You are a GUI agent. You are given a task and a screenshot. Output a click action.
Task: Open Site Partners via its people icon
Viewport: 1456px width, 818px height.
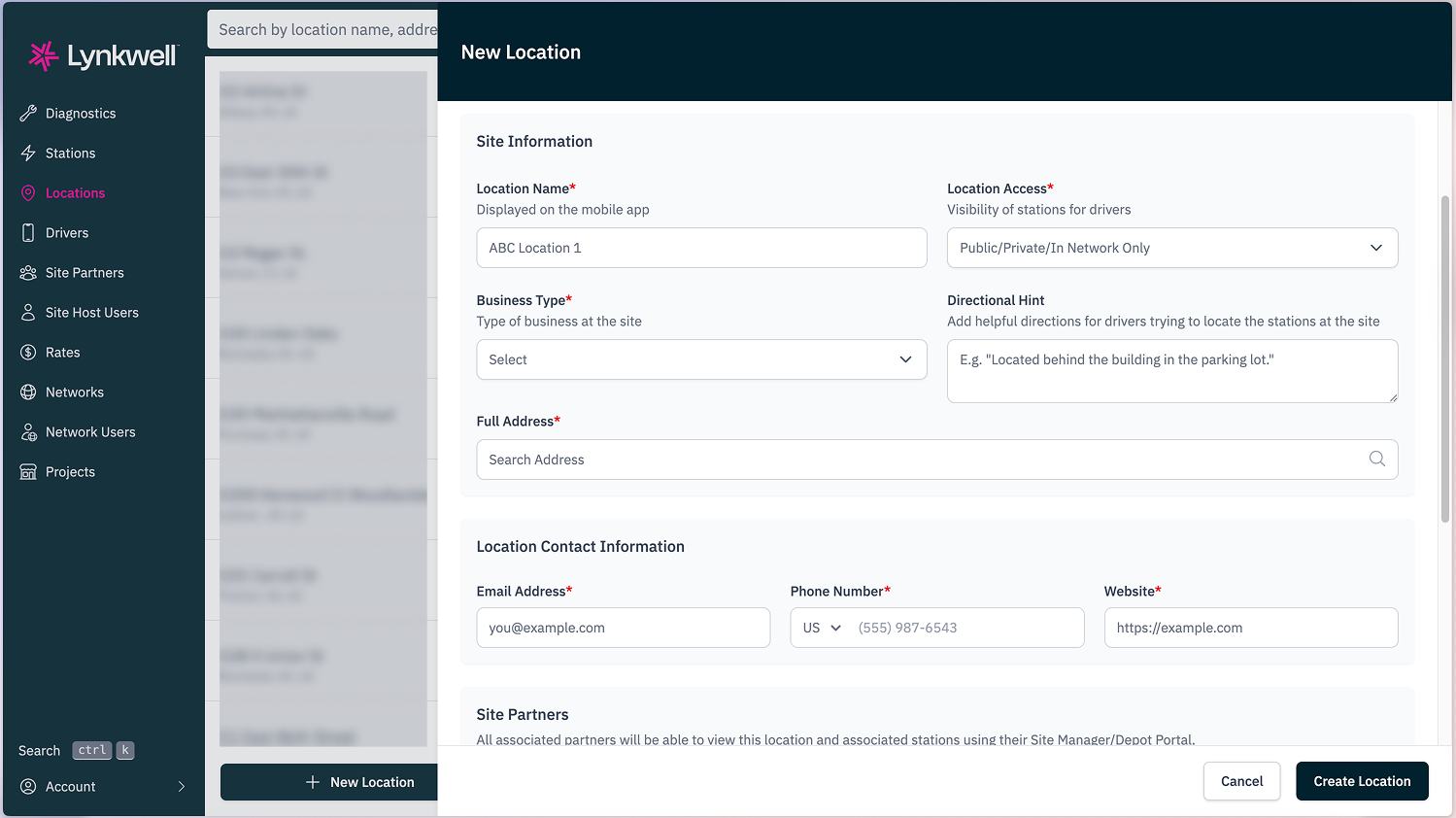[28, 272]
